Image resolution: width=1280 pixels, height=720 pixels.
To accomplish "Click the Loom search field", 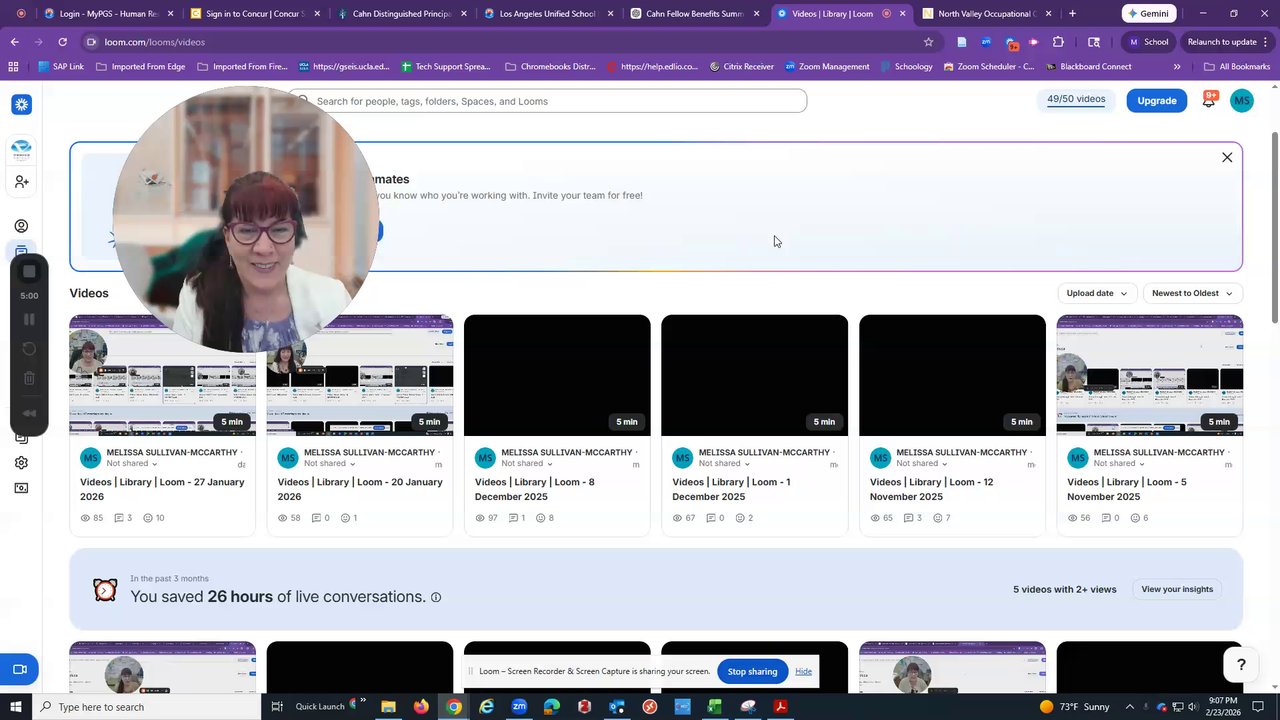I will click(548, 101).
